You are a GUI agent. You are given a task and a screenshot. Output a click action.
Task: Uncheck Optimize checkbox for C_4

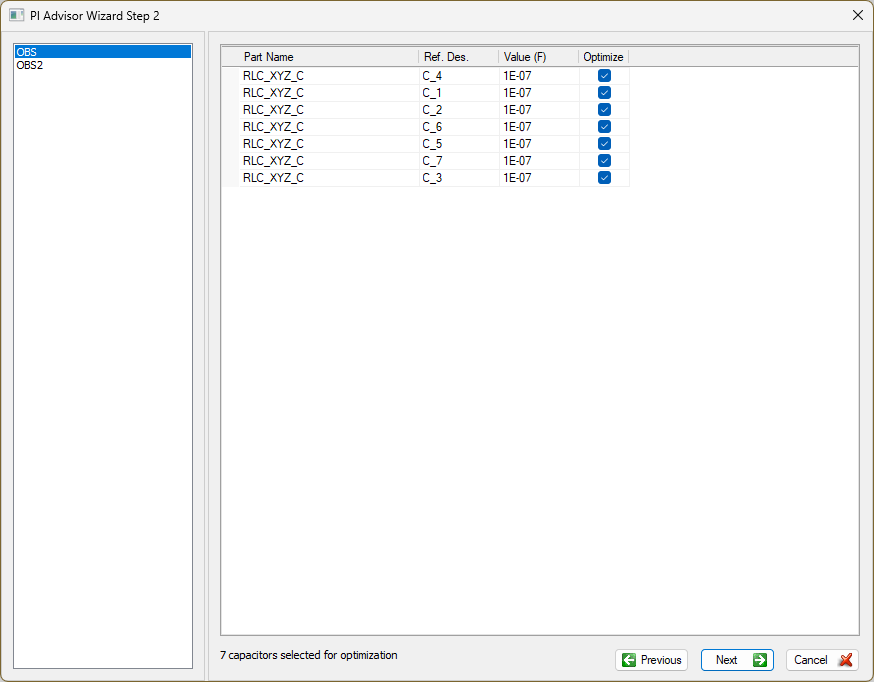tap(604, 76)
